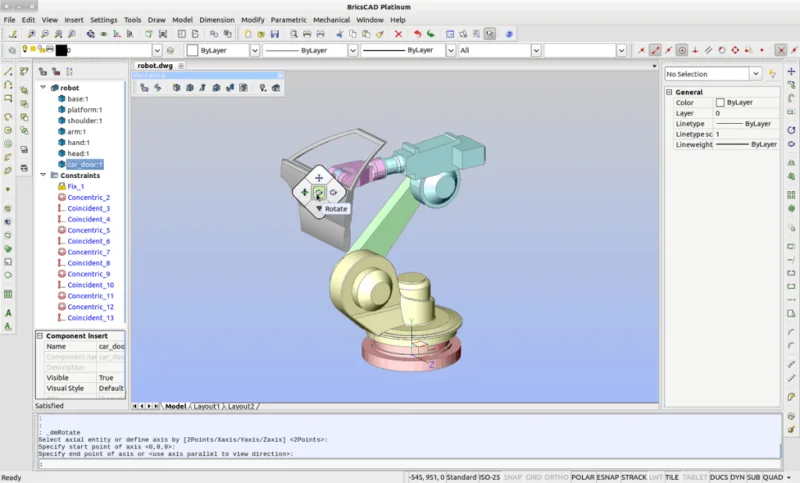800x483 pixels.
Task: Click the green Redo arrow icon
Action: [431, 34]
